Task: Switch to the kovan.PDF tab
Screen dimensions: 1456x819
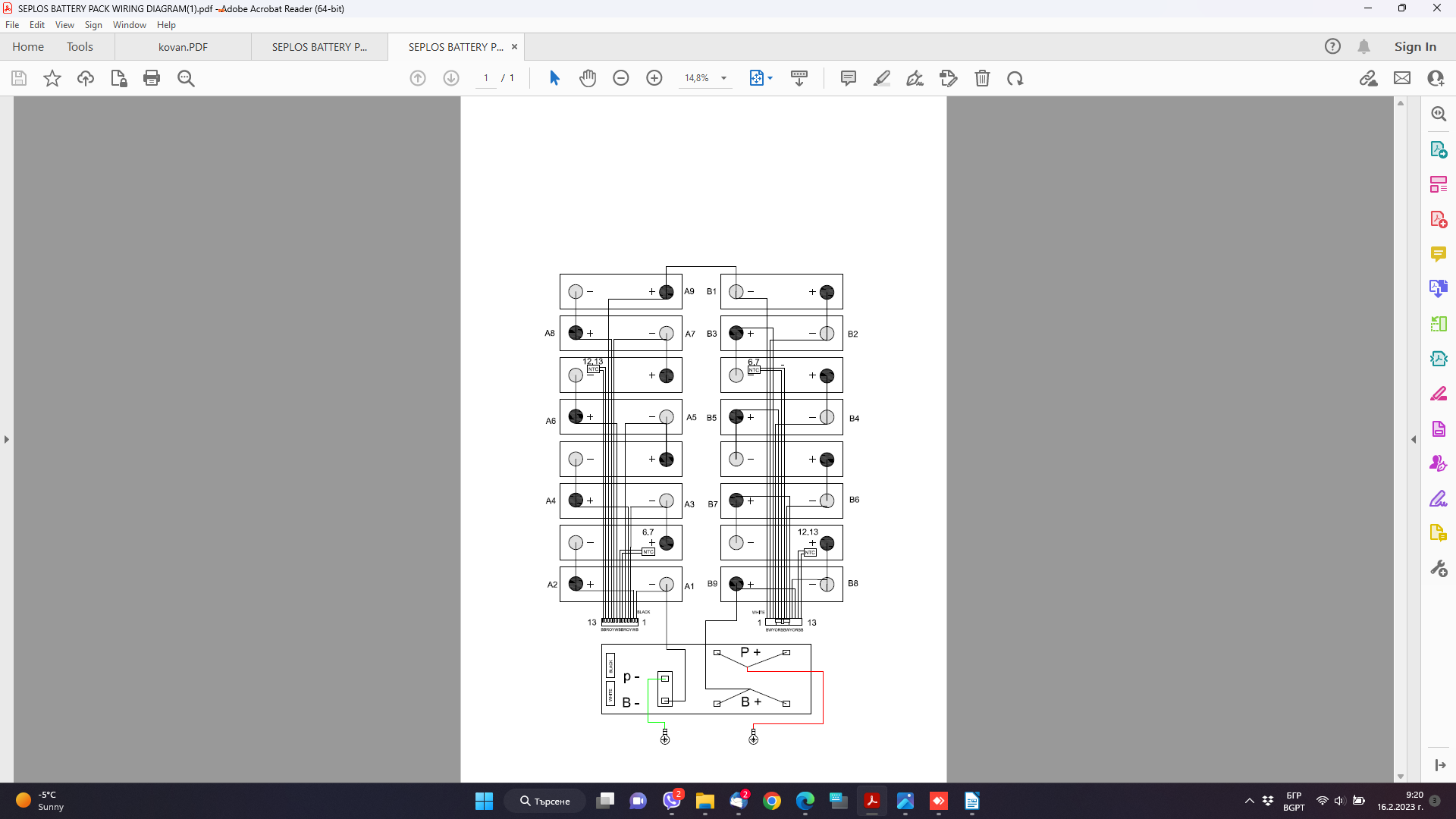Action: click(183, 46)
